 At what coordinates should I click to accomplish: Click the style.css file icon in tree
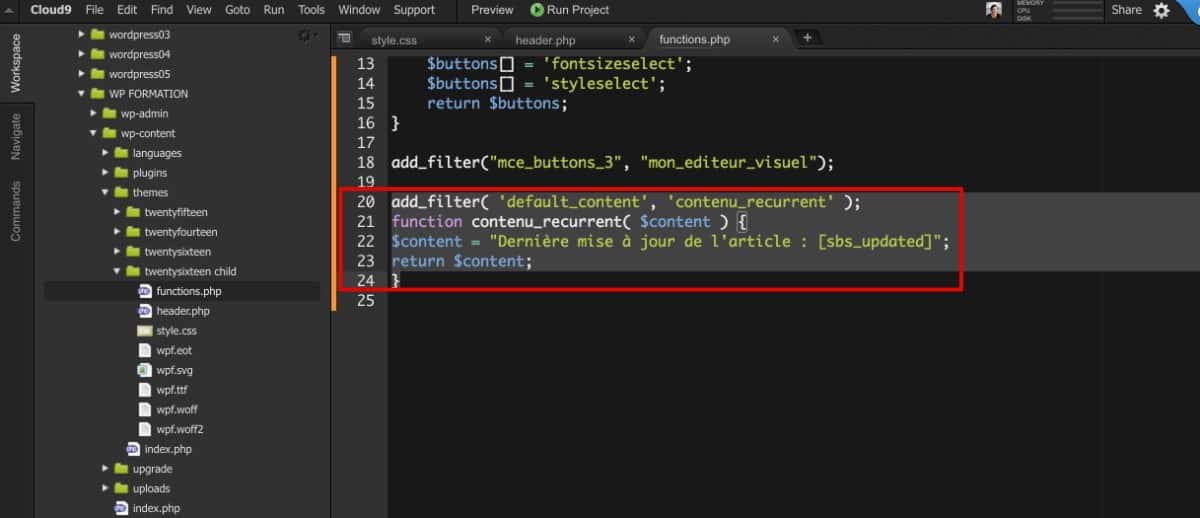click(144, 331)
